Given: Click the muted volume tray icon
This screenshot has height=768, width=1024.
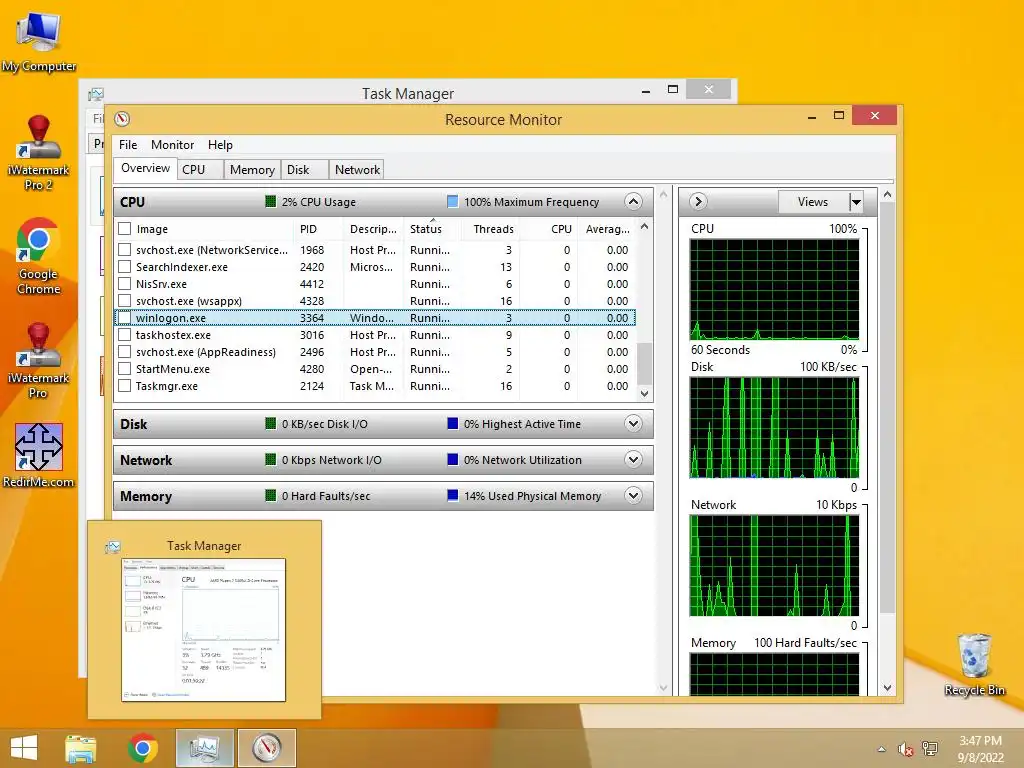Looking at the screenshot, I should coord(905,749).
